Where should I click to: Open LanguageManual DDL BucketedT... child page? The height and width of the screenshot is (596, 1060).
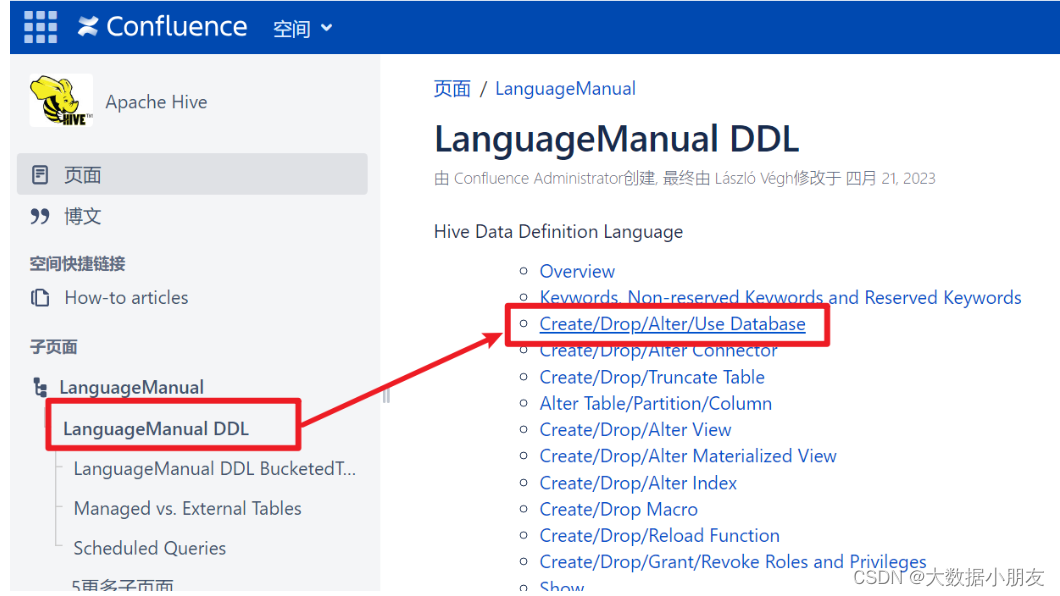coord(214,469)
